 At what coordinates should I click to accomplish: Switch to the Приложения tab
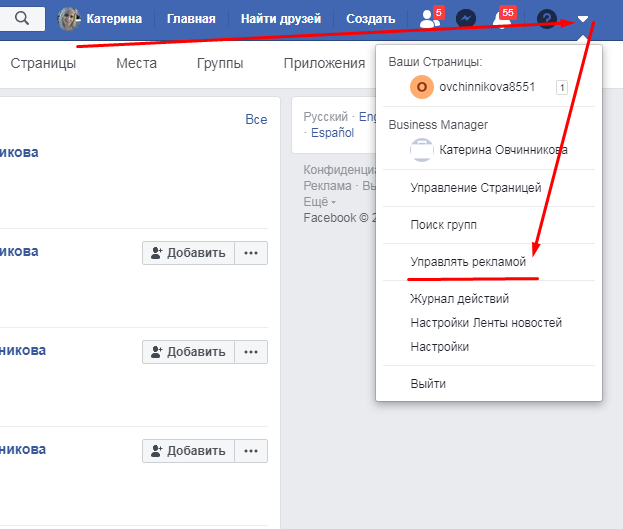[x=324, y=63]
